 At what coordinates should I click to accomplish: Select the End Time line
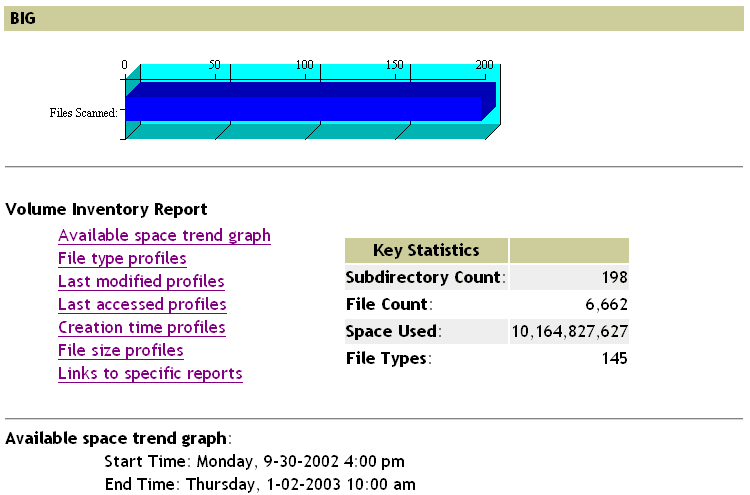[x=260, y=484]
